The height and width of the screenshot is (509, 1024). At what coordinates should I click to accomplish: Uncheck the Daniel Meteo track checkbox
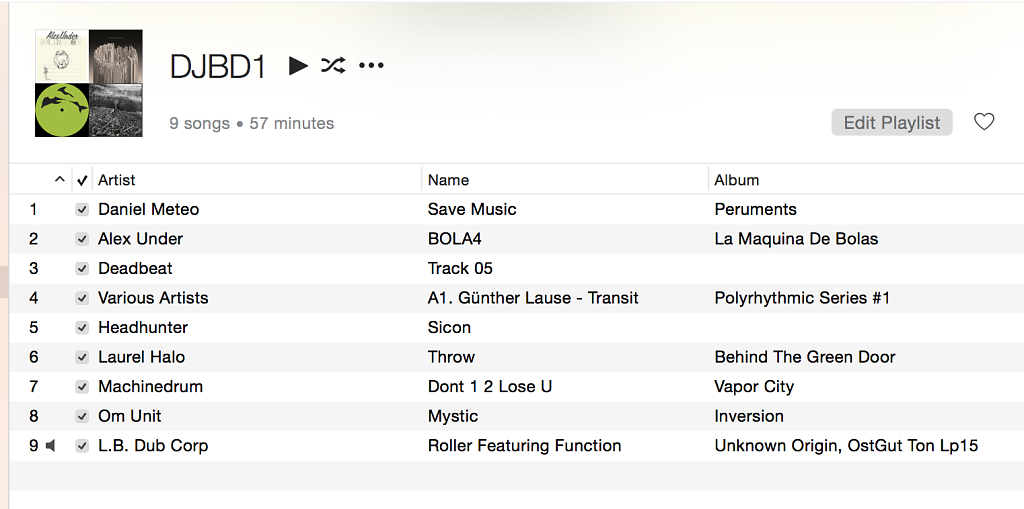pyautogui.click(x=82, y=210)
